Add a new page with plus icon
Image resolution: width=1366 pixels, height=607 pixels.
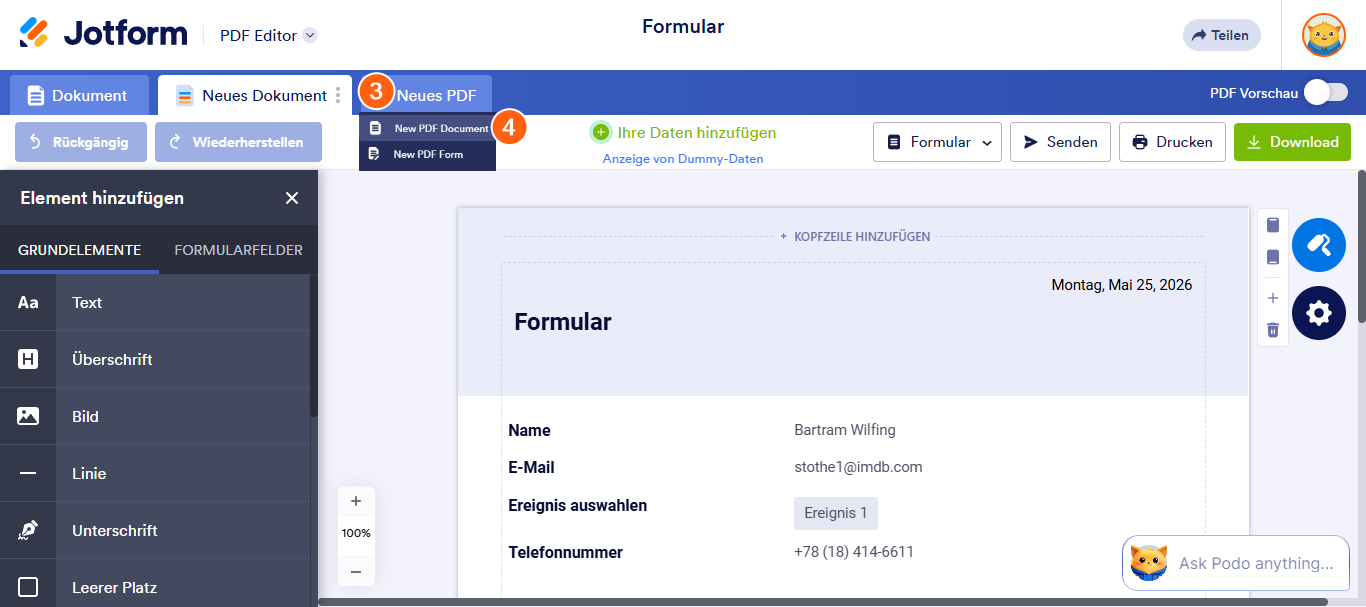[1273, 298]
